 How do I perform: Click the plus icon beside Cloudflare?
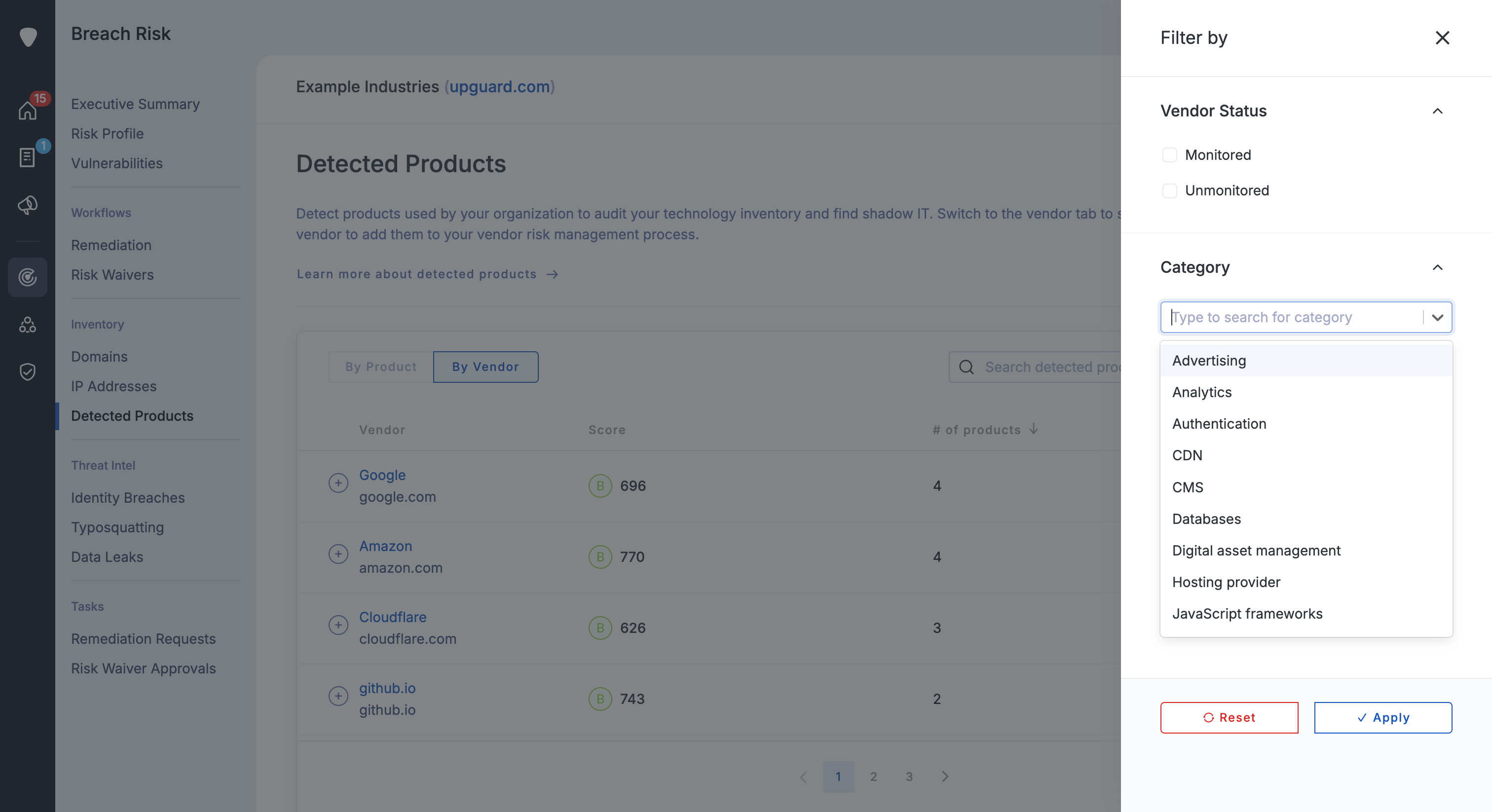[x=338, y=625]
